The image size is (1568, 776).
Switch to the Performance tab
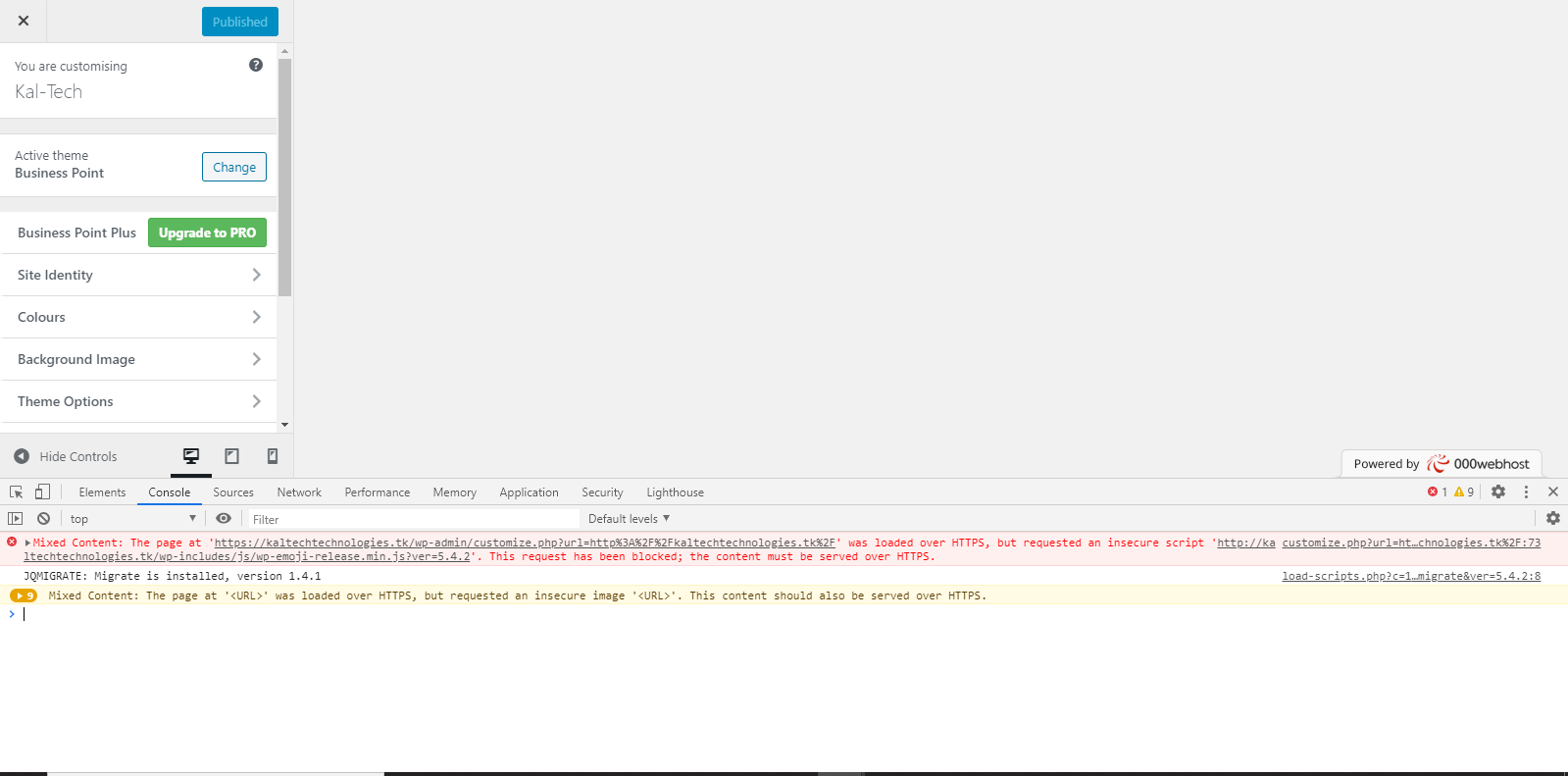click(x=378, y=492)
